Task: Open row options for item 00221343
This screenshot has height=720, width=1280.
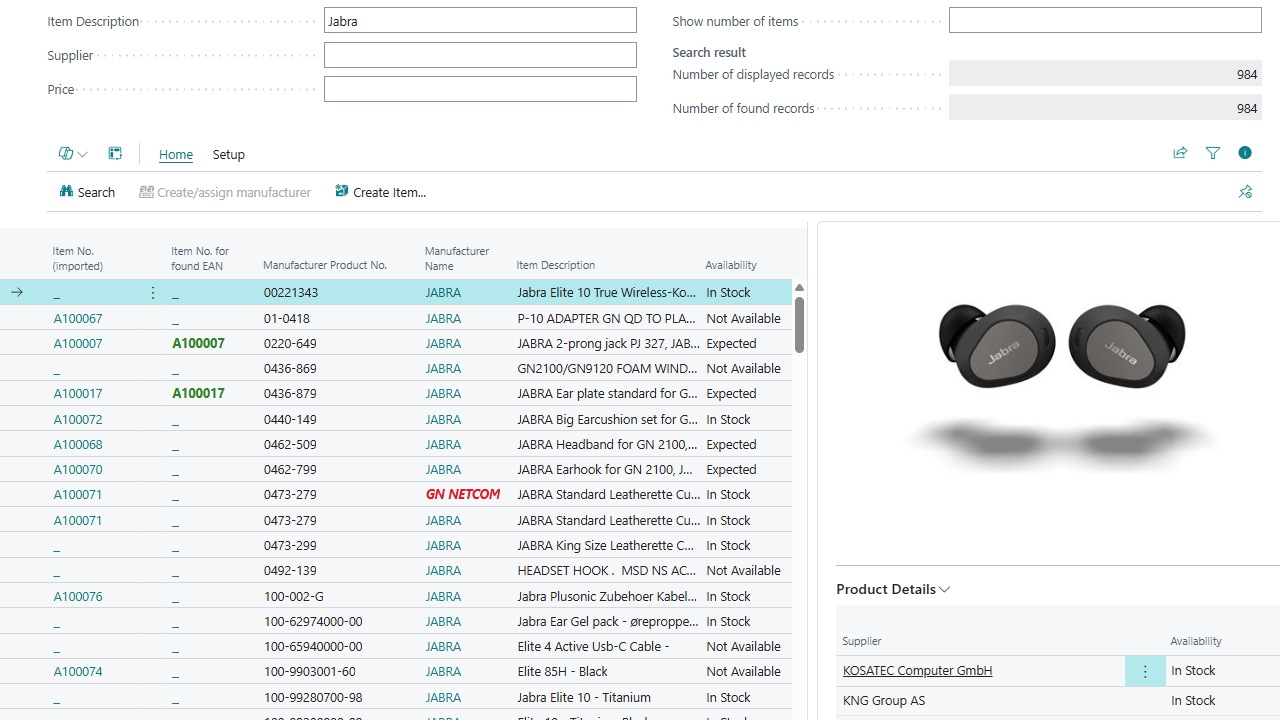Action: point(153,293)
